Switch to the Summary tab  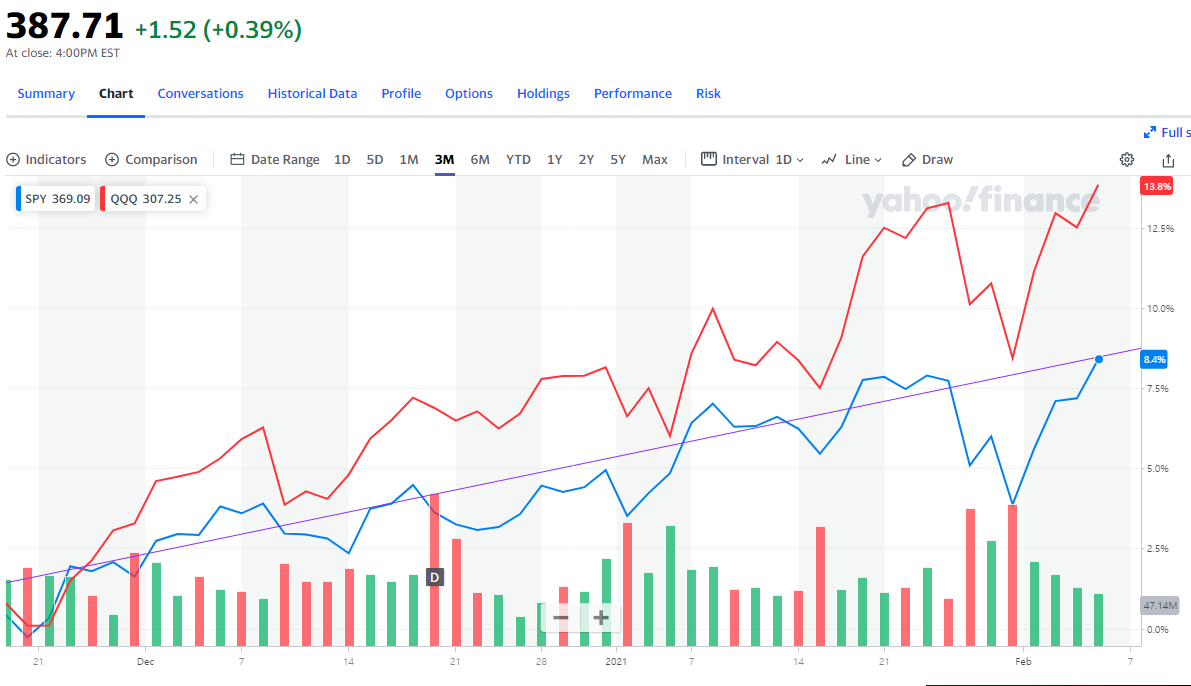click(46, 93)
